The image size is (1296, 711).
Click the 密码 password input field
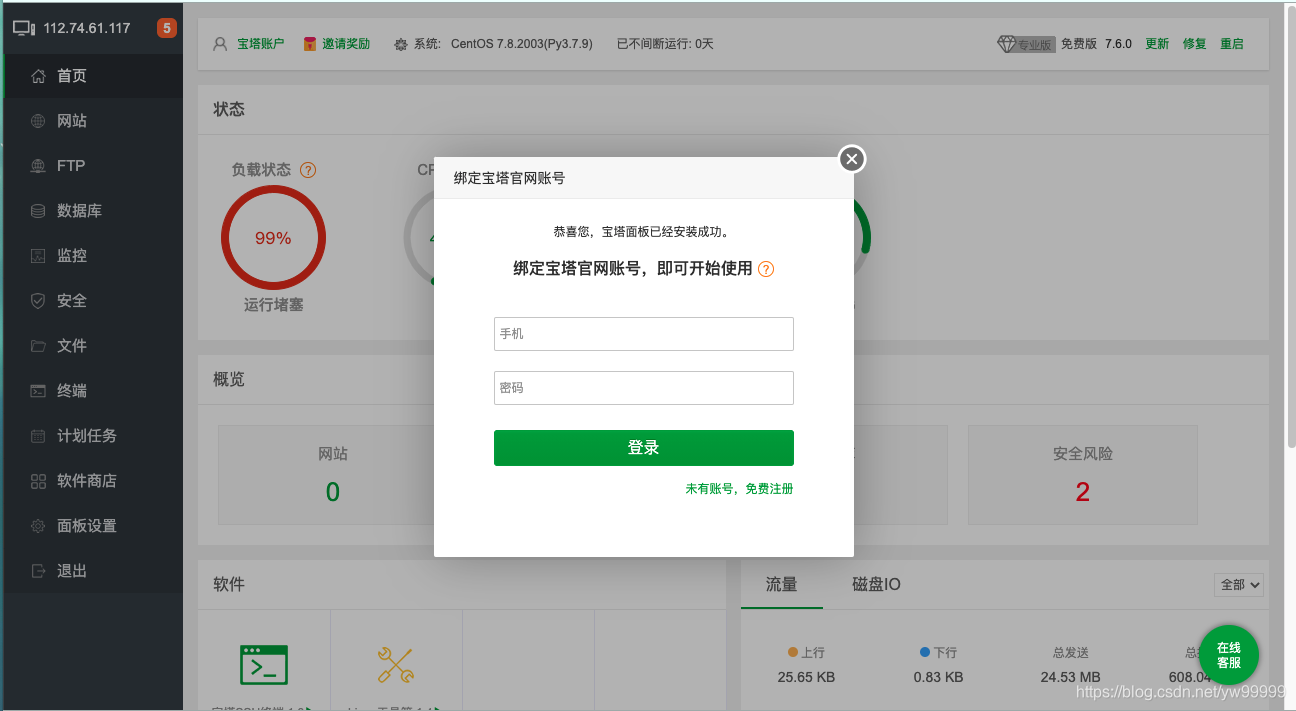click(644, 388)
